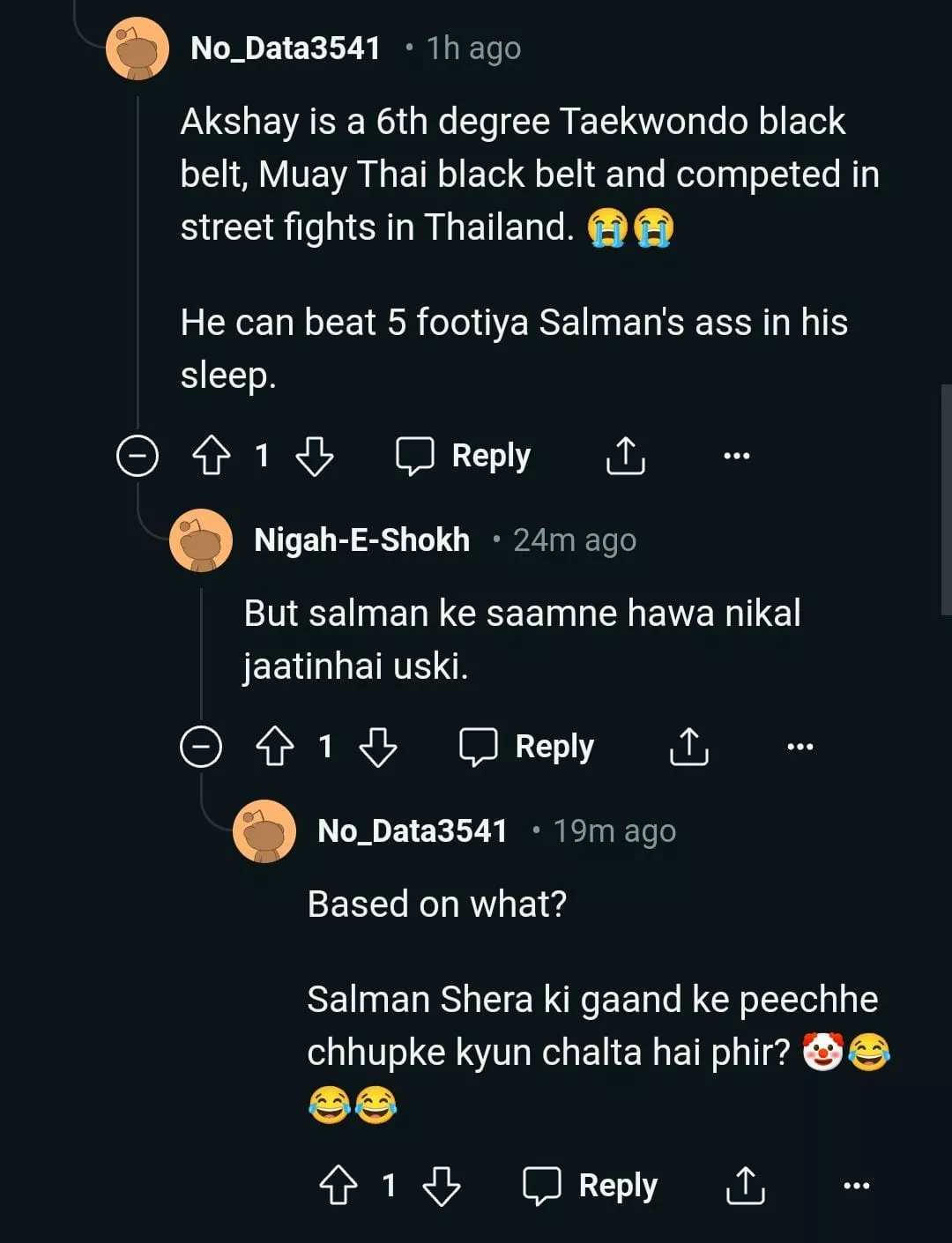Downvote the "Based on what?" comment
952x1243 pixels.
[442, 1186]
